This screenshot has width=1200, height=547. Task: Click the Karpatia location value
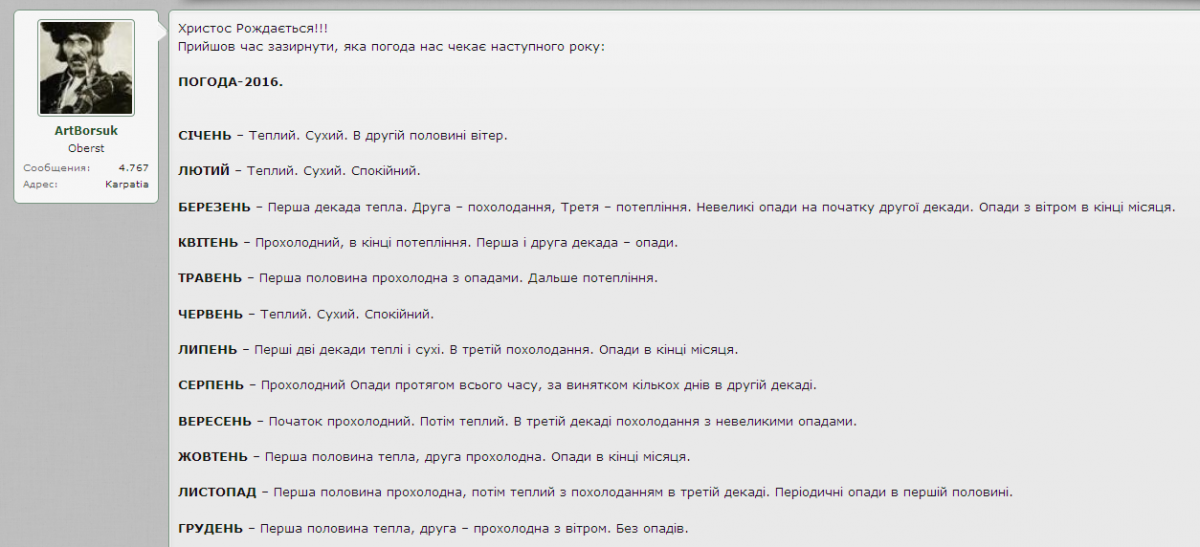(127, 184)
